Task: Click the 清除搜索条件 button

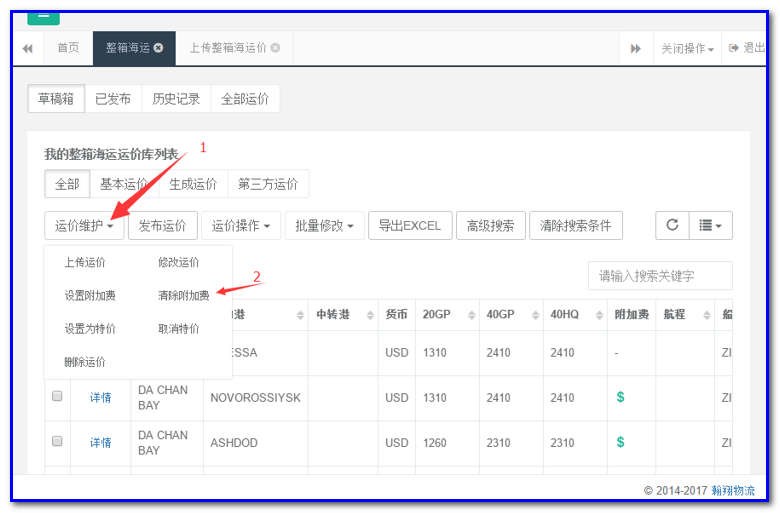Action: click(576, 225)
